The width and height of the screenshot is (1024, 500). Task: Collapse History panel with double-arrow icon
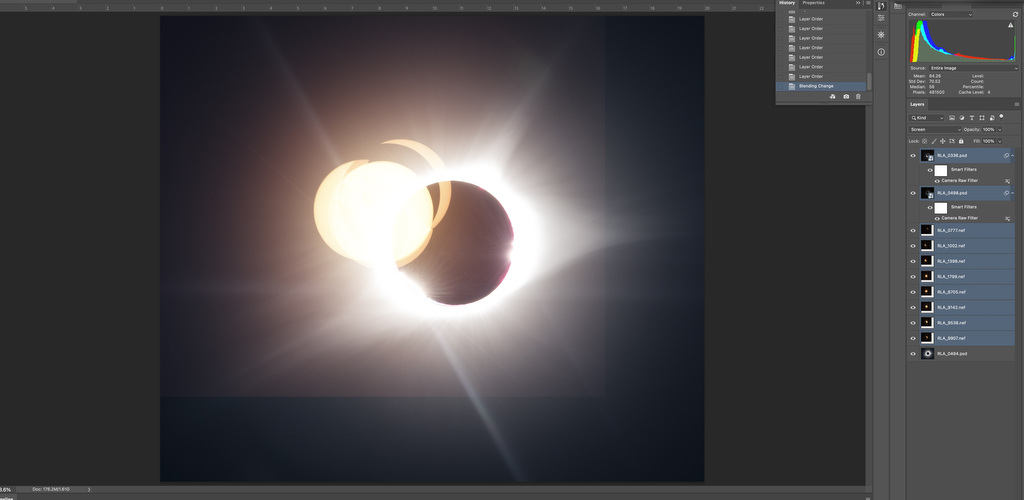point(857,3)
